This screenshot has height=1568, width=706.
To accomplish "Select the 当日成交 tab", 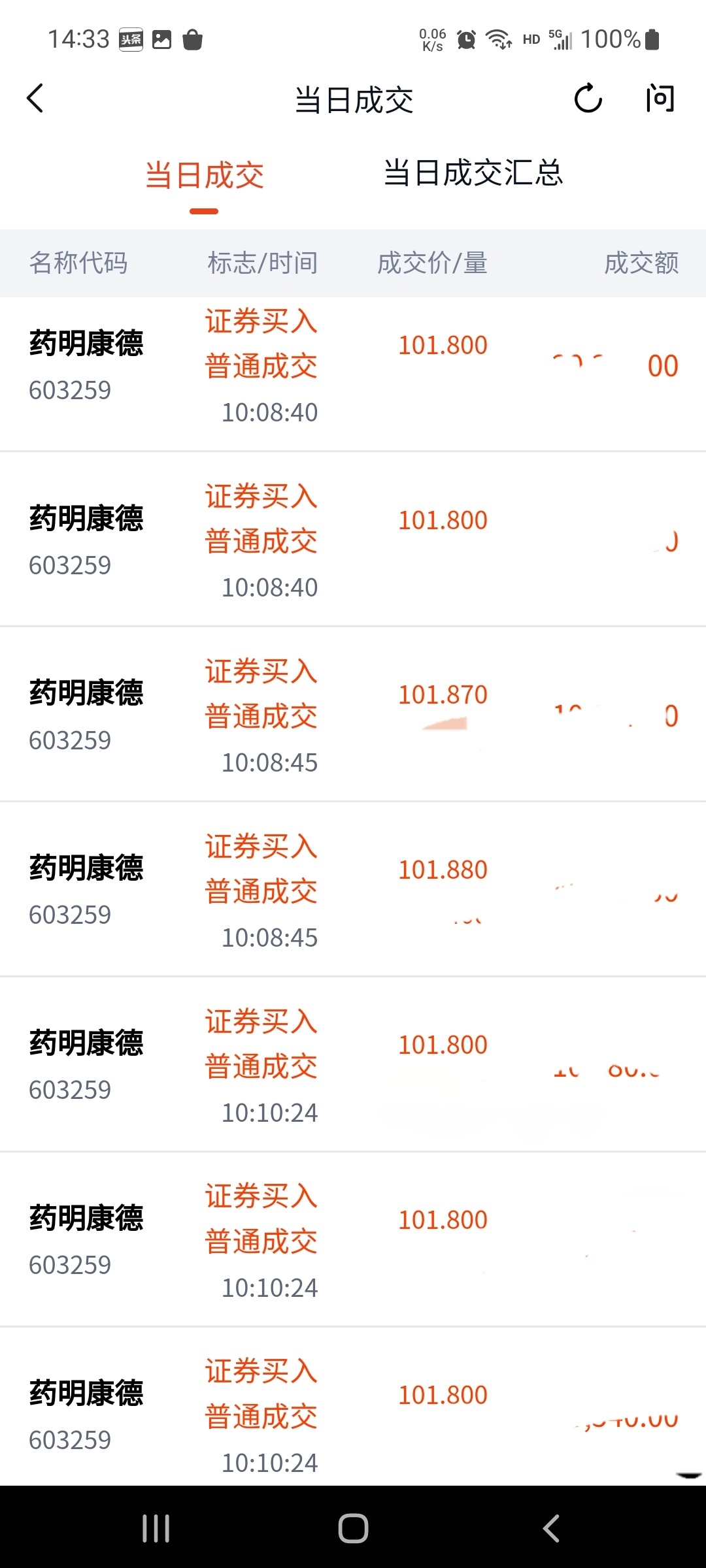I will pyautogui.click(x=204, y=176).
